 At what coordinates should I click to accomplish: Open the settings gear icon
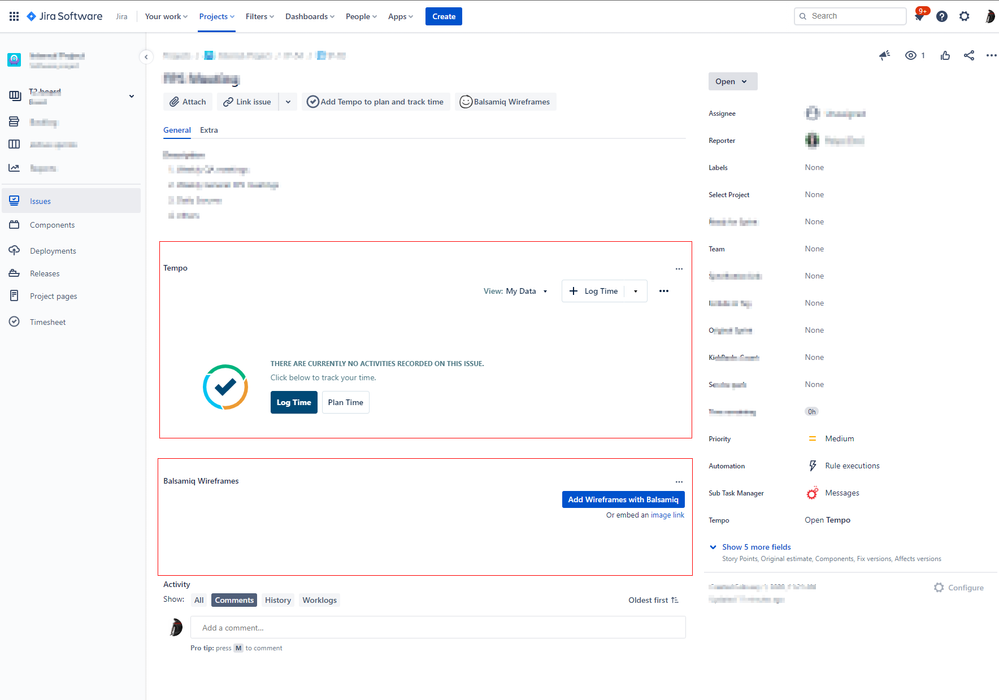pos(965,17)
